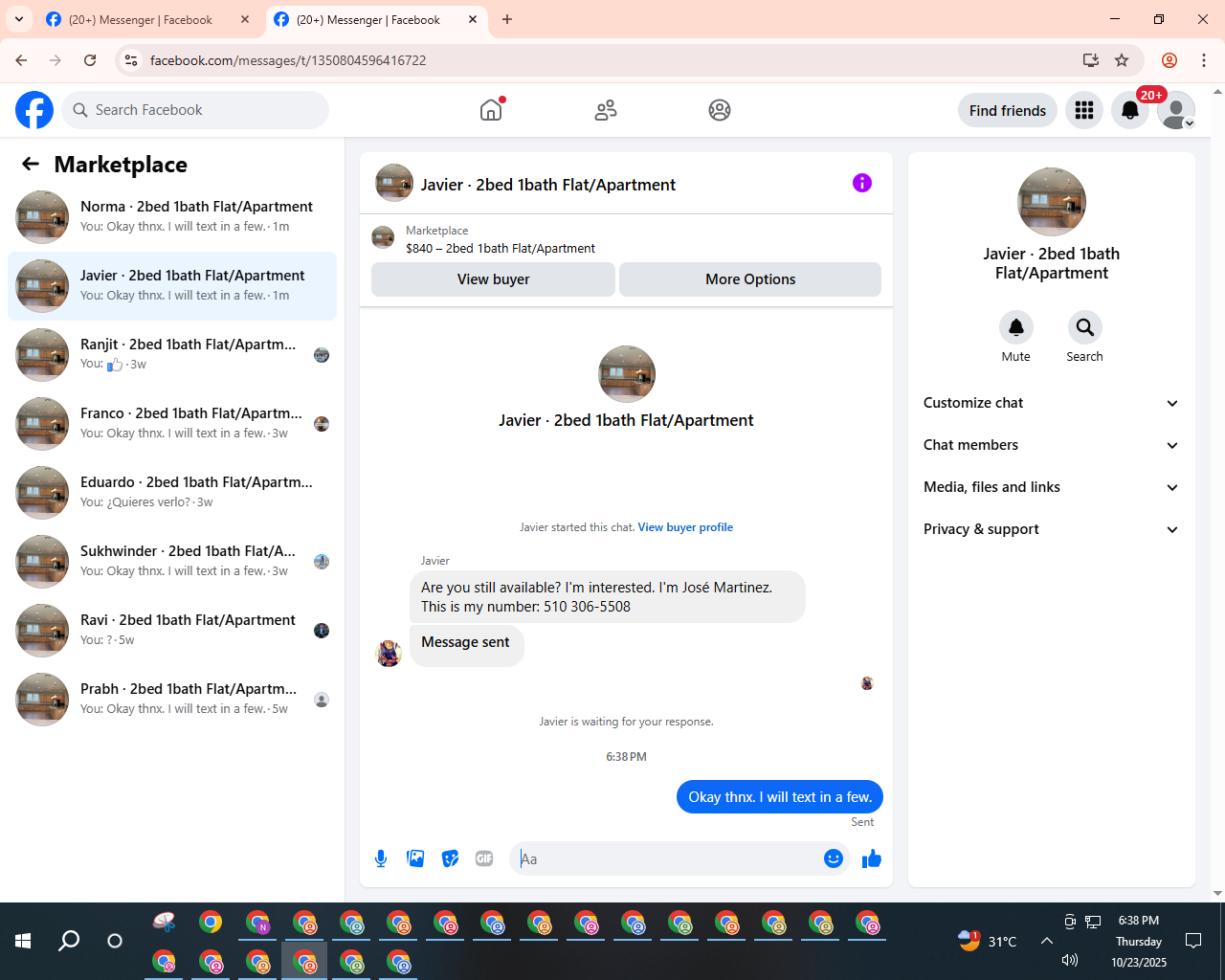Click the Search Facebook field
The height and width of the screenshot is (980, 1225).
(x=195, y=110)
